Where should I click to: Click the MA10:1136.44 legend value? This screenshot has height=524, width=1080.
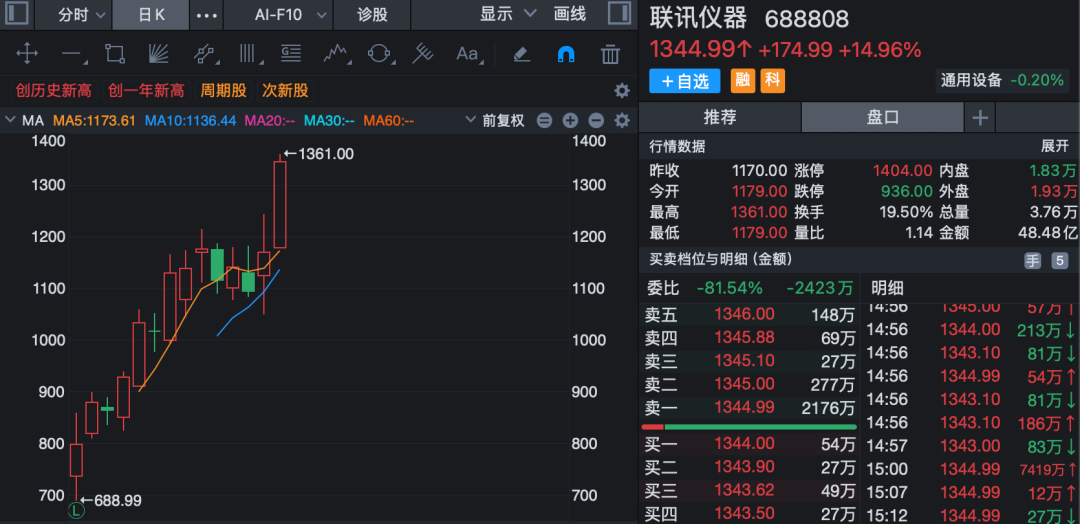click(190, 120)
